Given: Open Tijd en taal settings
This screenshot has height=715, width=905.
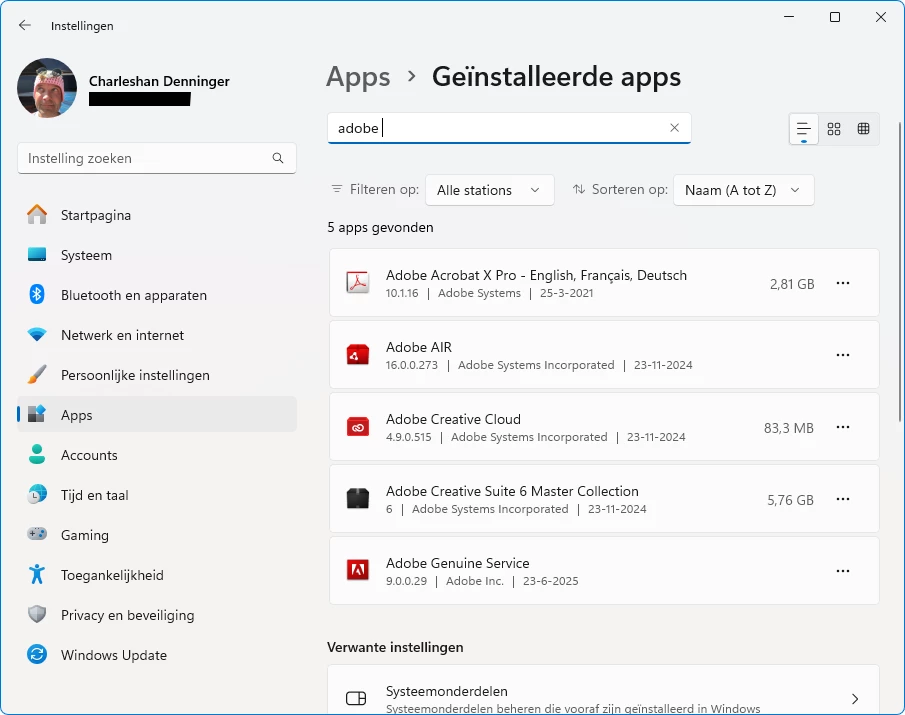Looking at the screenshot, I should (x=157, y=495).
